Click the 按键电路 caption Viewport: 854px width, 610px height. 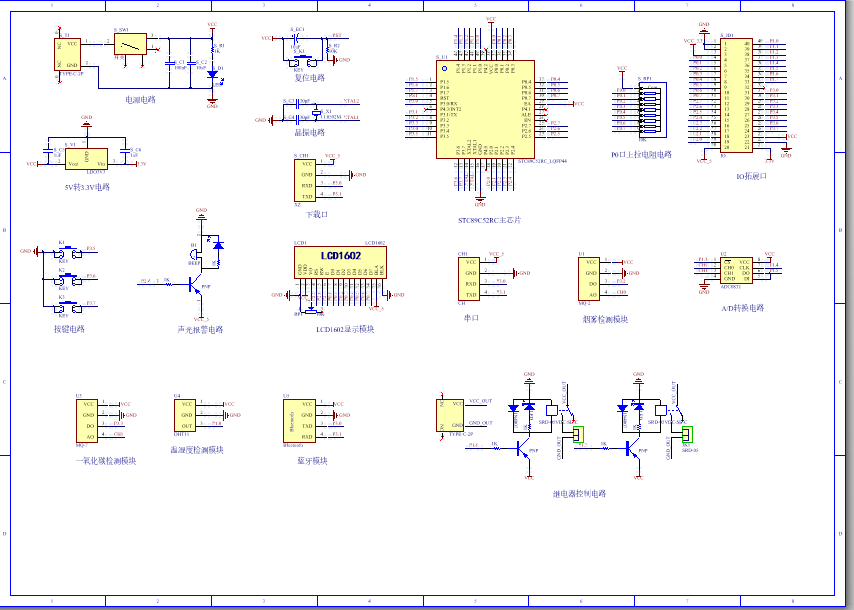69,329
